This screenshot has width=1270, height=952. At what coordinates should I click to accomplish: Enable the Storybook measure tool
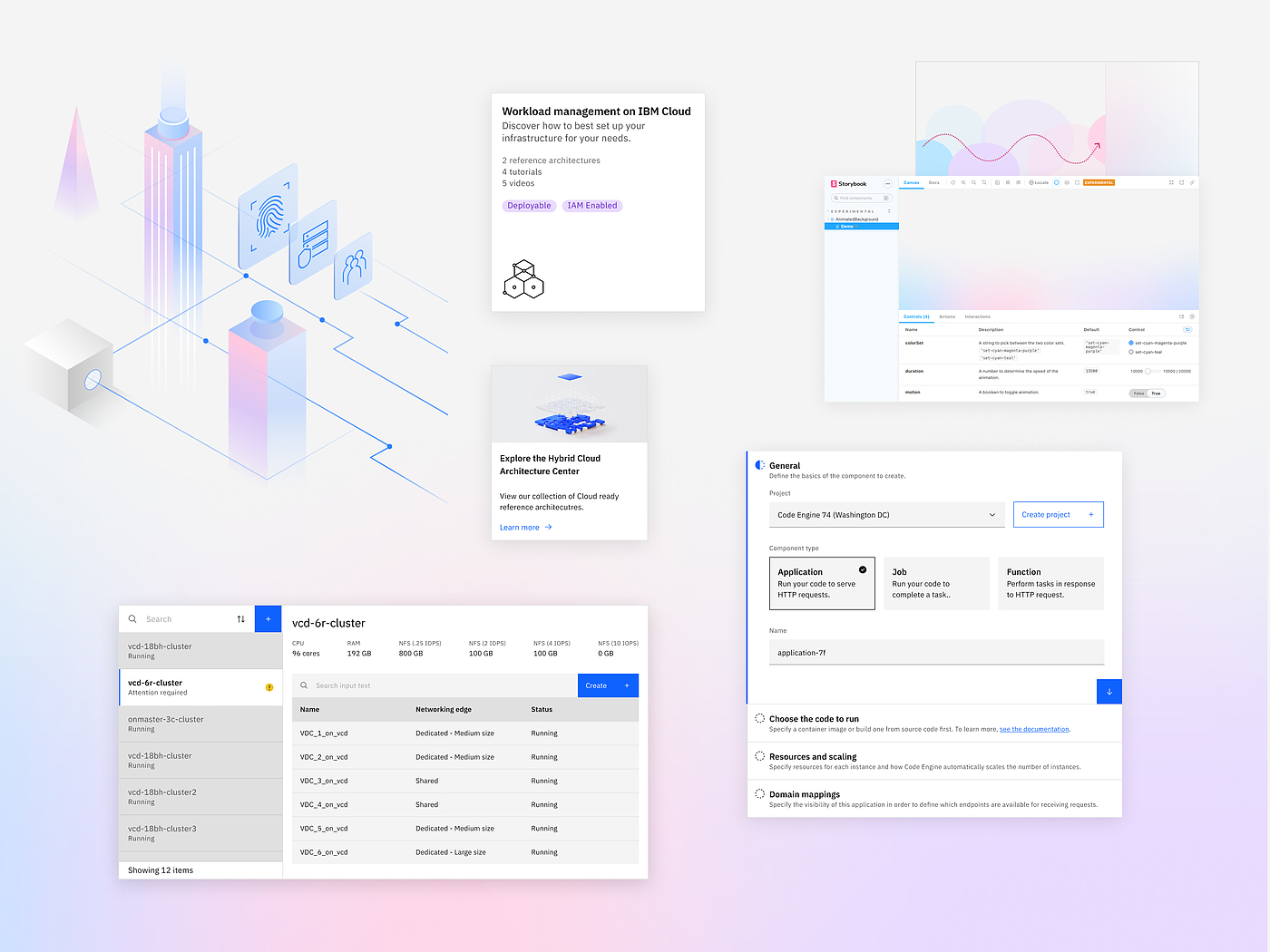[x=1067, y=182]
